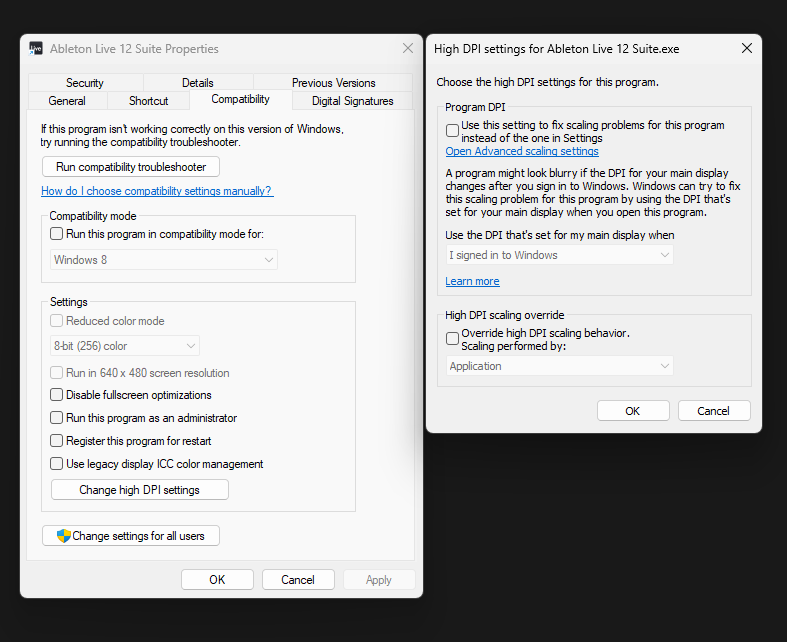Enable Register this program for restart
The image size is (787, 642).
[57, 441]
